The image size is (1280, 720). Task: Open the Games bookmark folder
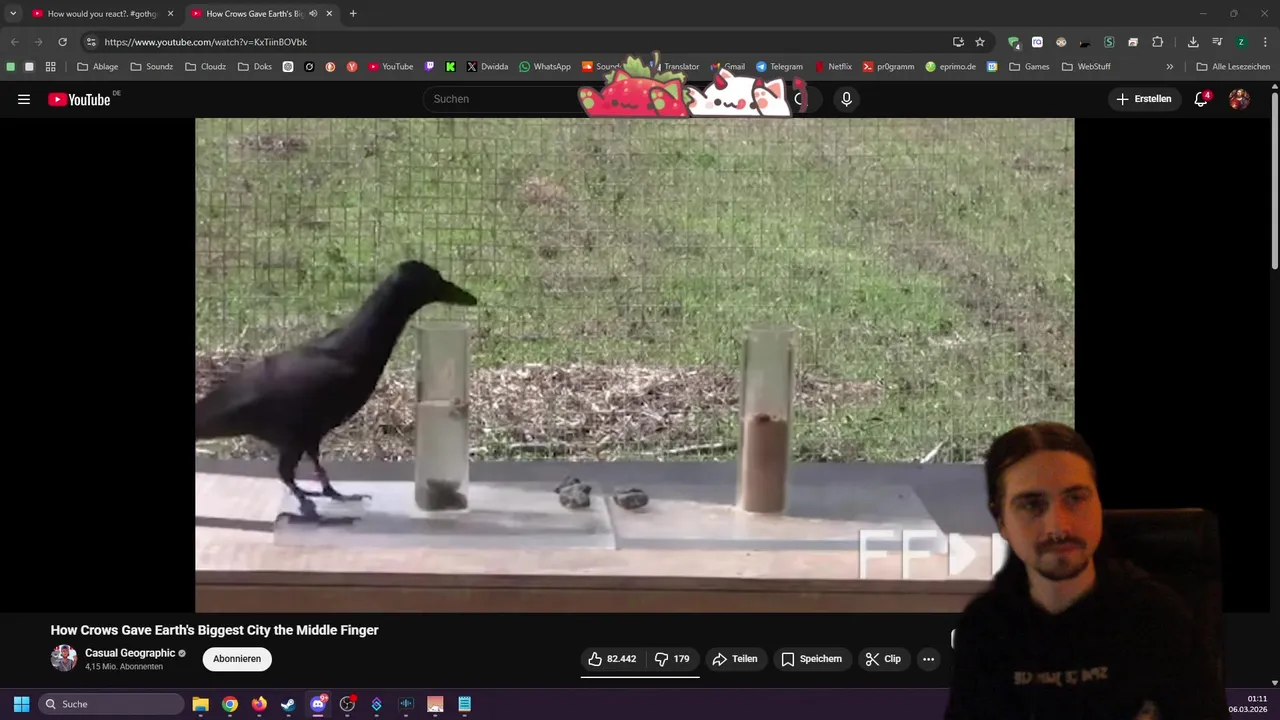tap(1030, 67)
